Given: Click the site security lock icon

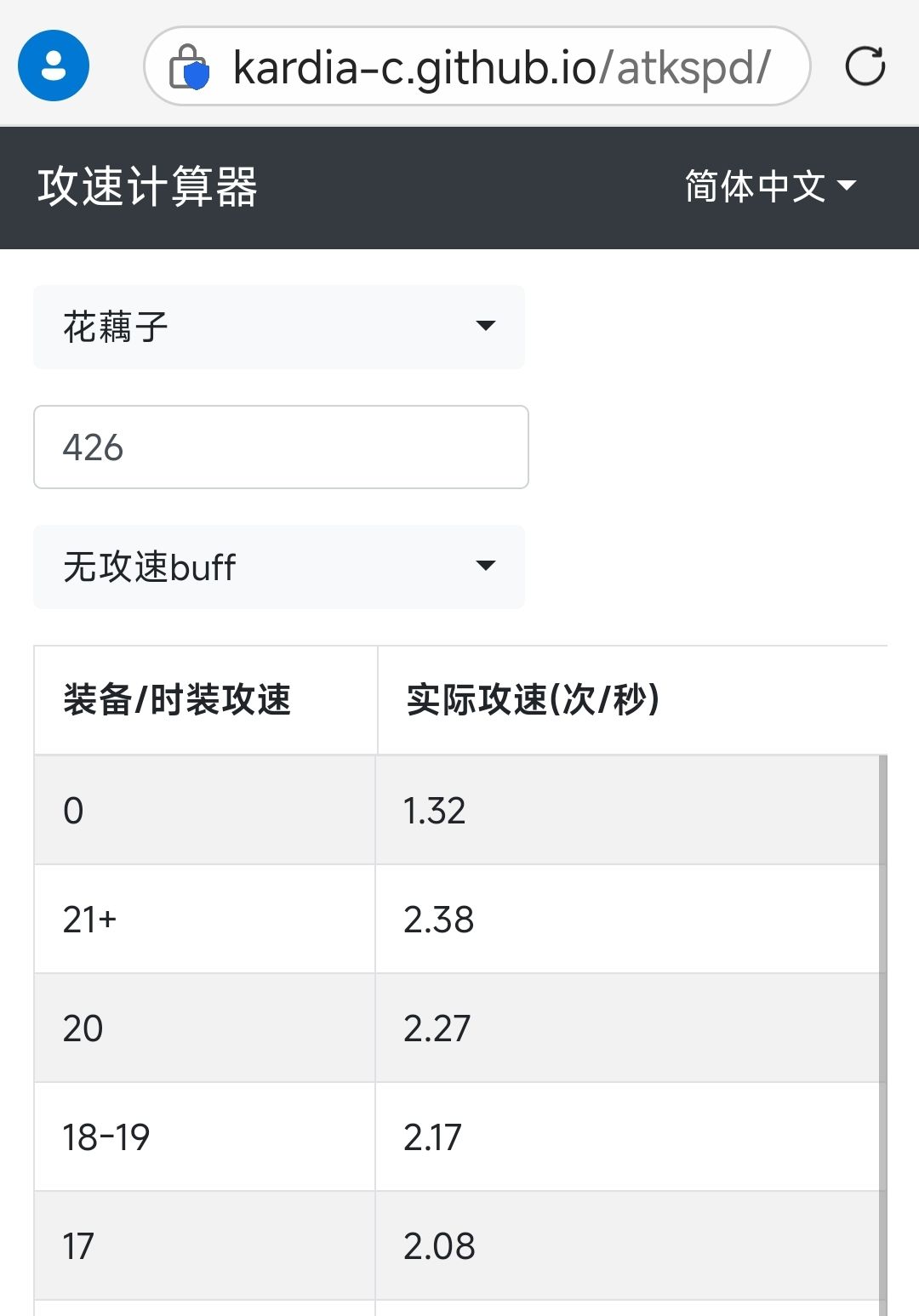Looking at the screenshot, I should [189, 66].
